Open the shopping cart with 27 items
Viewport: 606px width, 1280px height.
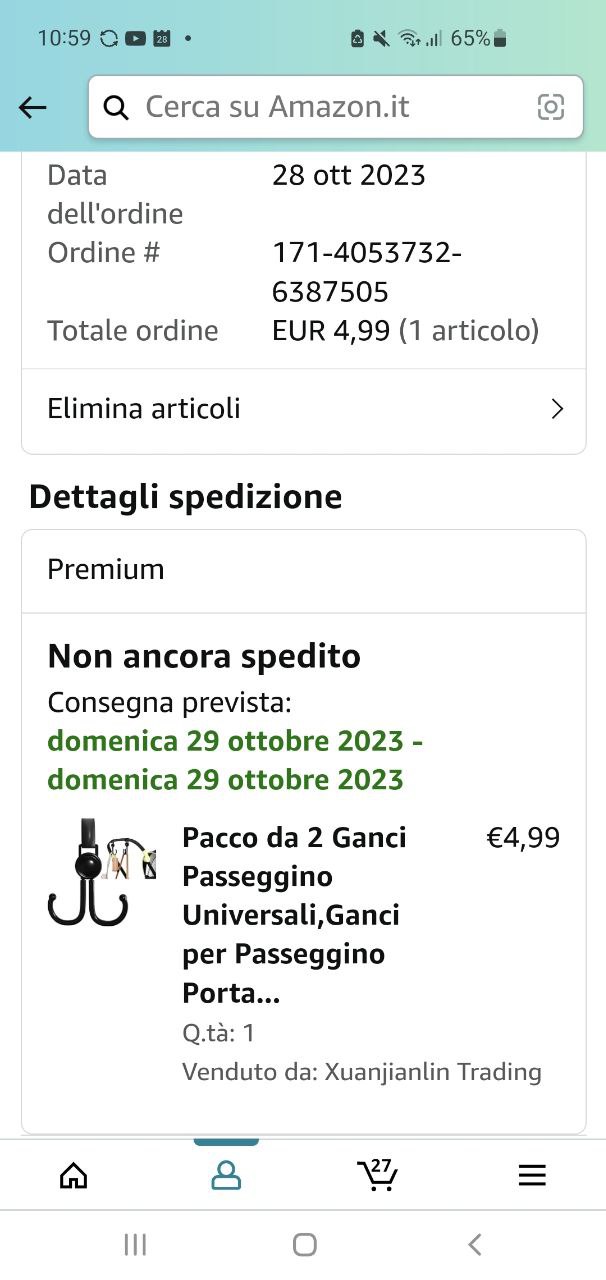[x=377, y=1175]
